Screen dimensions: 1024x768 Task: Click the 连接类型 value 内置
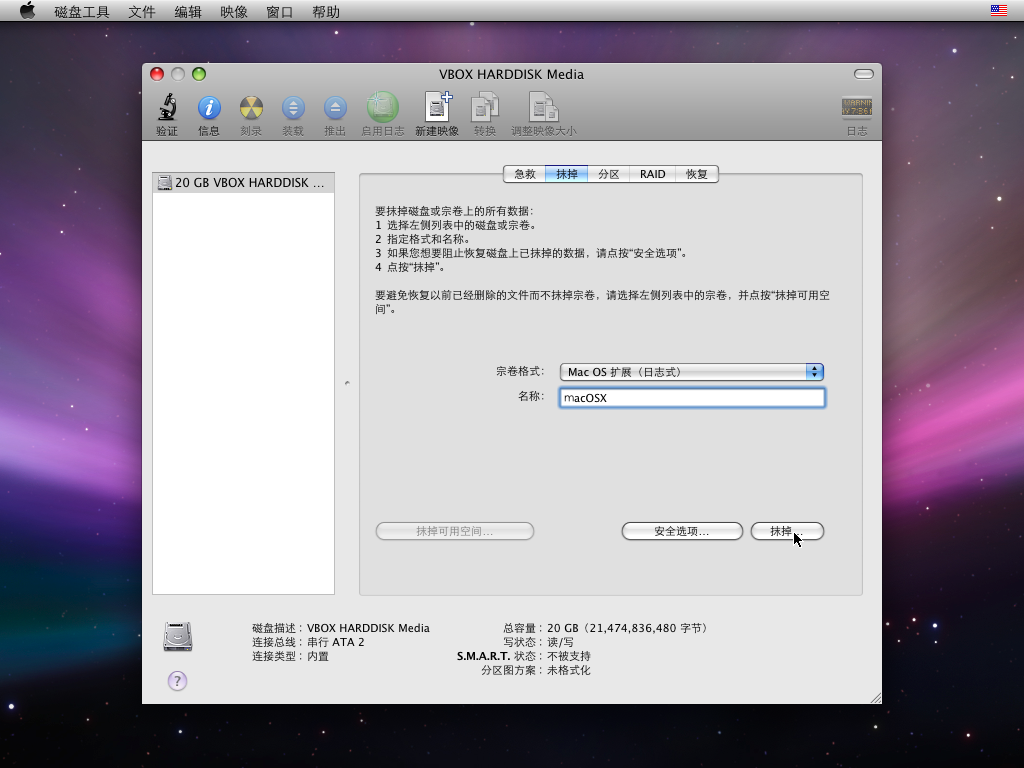[x=318, y=656]
